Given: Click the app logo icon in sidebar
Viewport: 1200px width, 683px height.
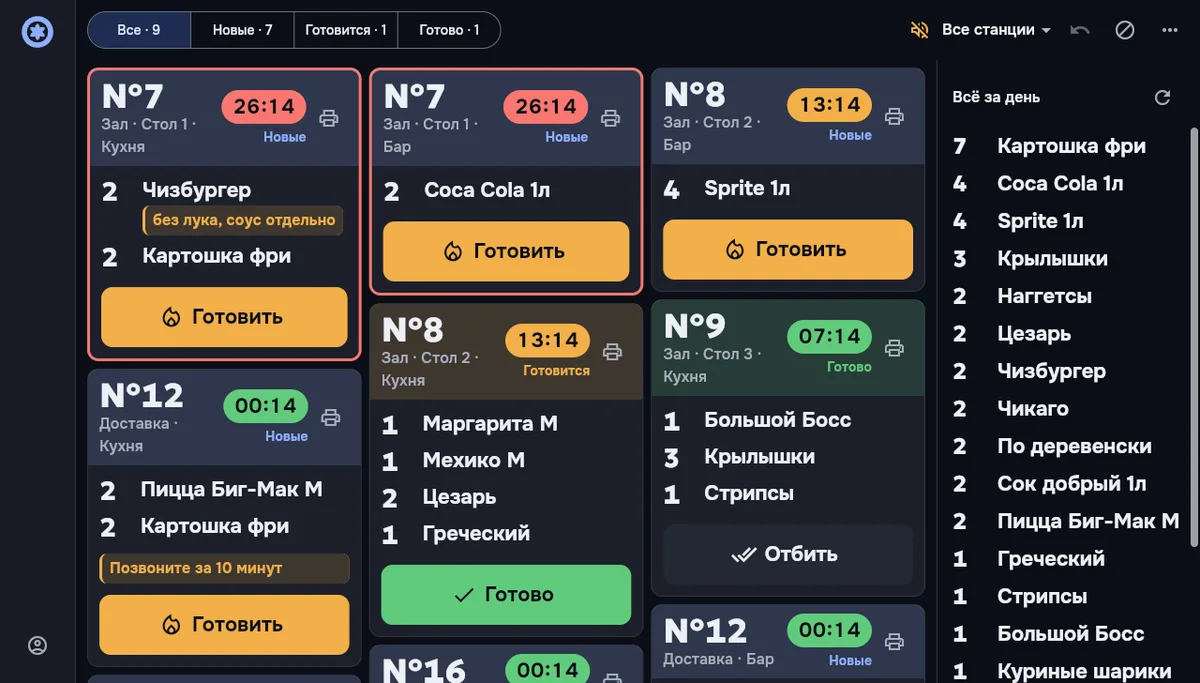Looking at the screenshot, I should click(x=37, y=31).
